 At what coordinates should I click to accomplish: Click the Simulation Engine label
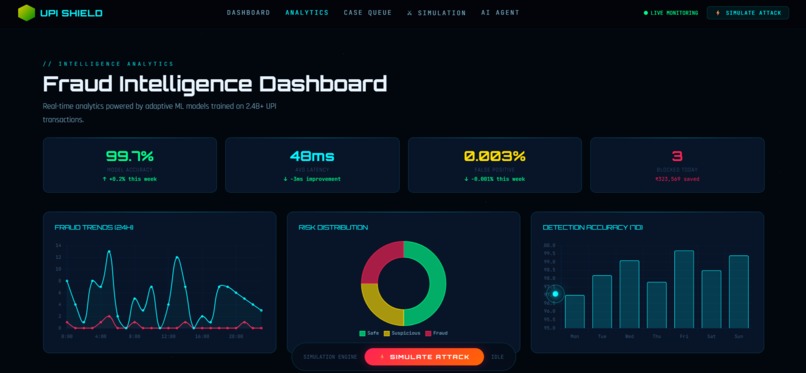pyautogui.click(x=330, y=357)
